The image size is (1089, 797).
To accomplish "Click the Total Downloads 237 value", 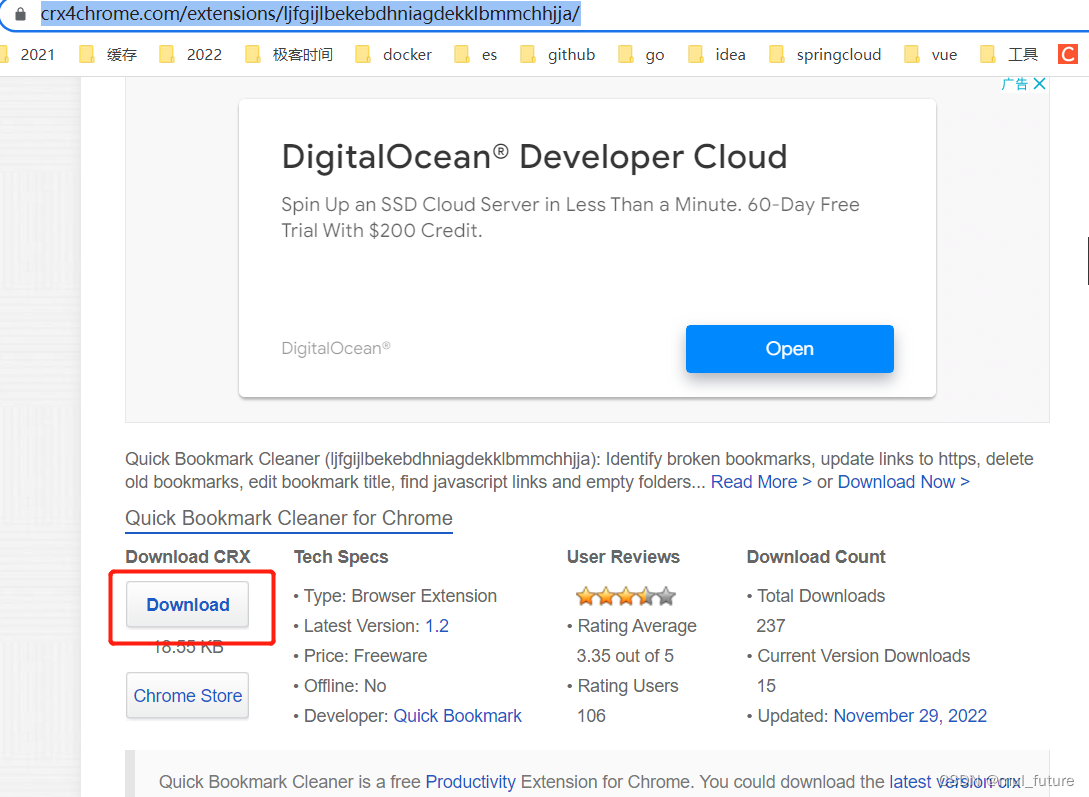I will coord(771,626).
